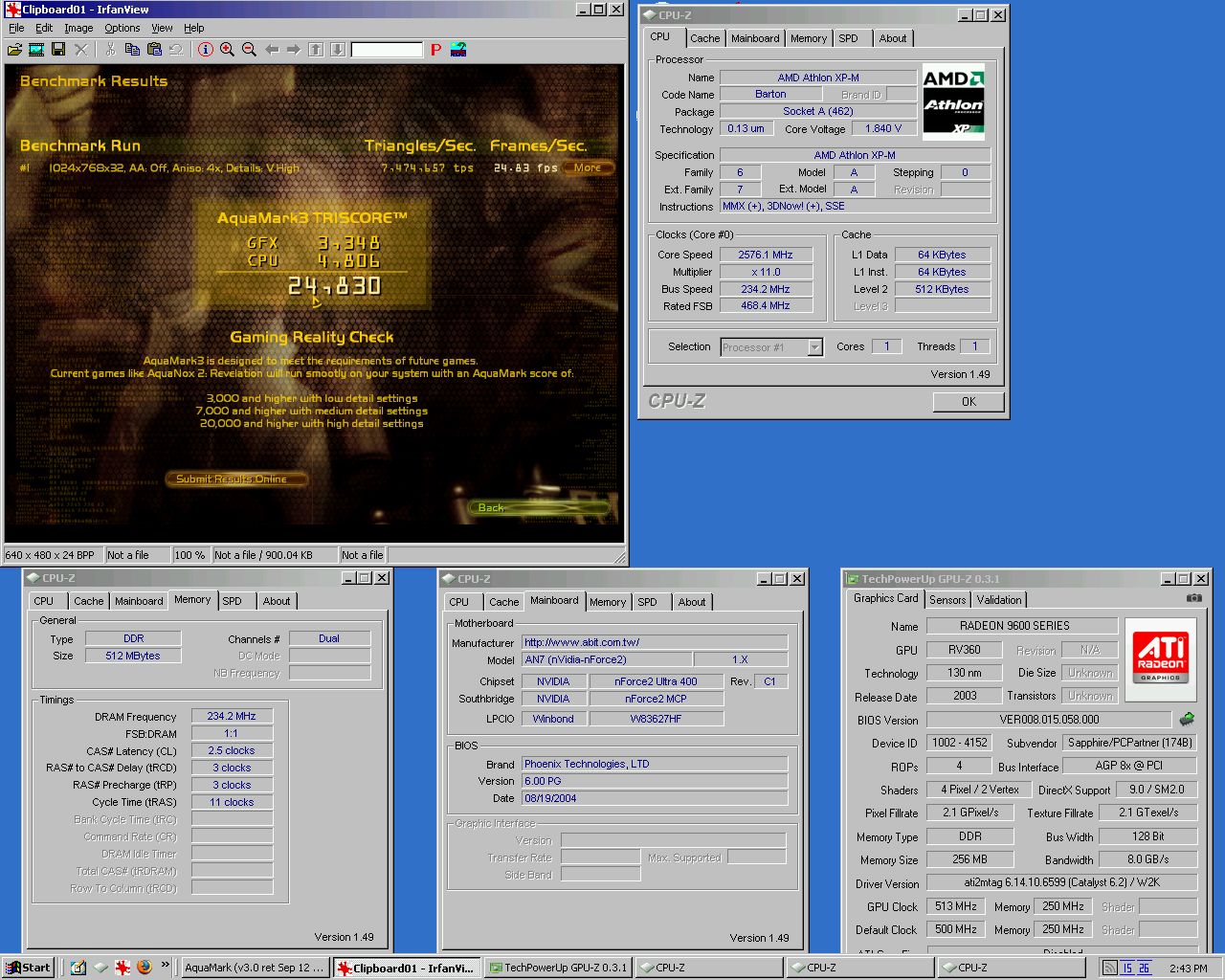Launch Firefox from the quick launch bar
This screenshot has height=980, width=1225.
[x=145, y=968]
